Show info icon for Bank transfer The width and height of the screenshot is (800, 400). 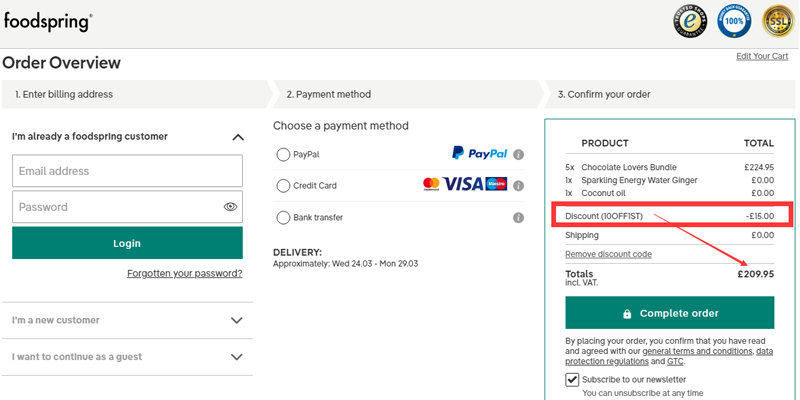point(518,218)
